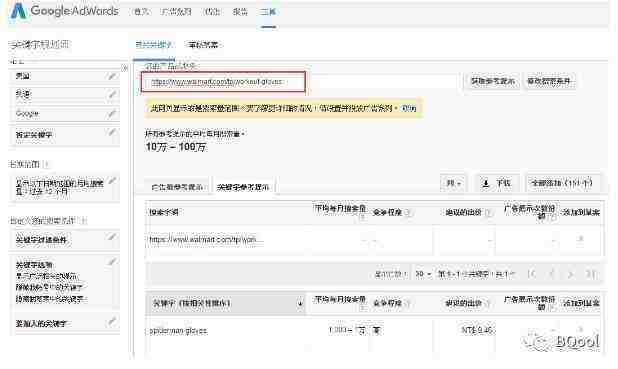Add spiderman gloves keyword to plan
Screen dimensions: 618x369
(x=580, y=330)
